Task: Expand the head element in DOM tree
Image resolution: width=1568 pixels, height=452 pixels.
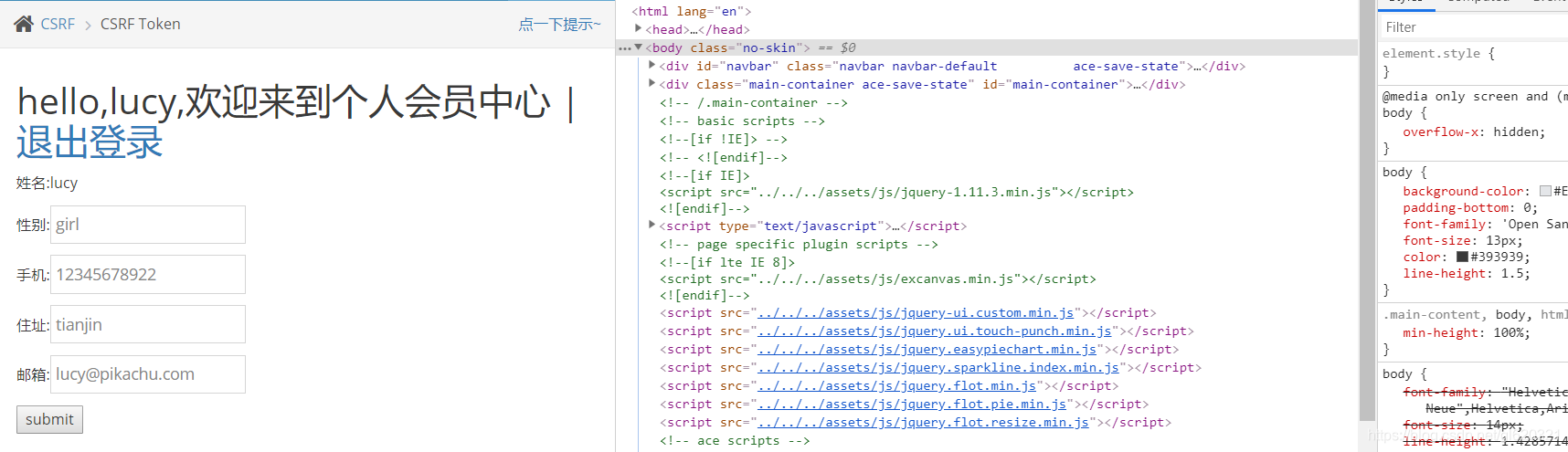Action: pyautogui.click(x=639, y=29)
